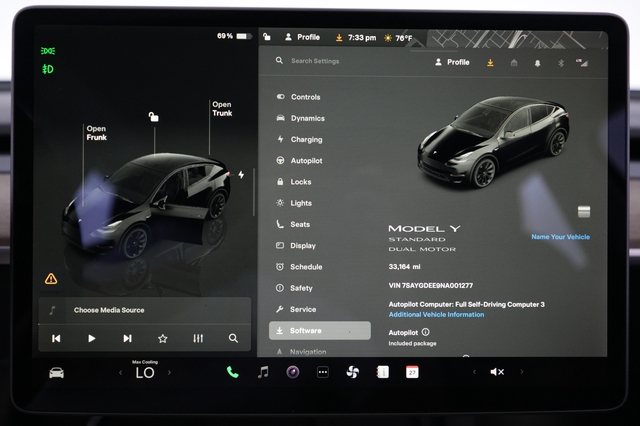Select Navigation in settings list
Image resolution: width=640 pixels, height=426 pixels.
pyautogui.click(x=301, y=352)
